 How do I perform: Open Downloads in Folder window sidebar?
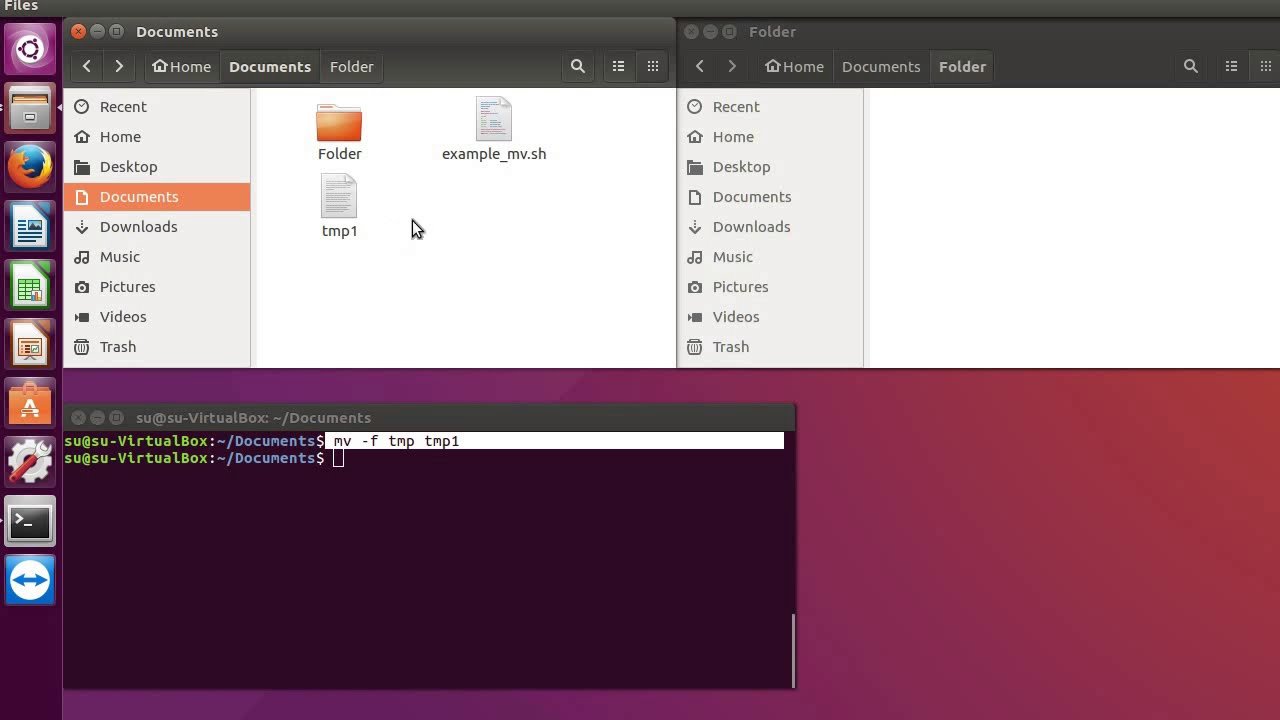tap(770, 226)
